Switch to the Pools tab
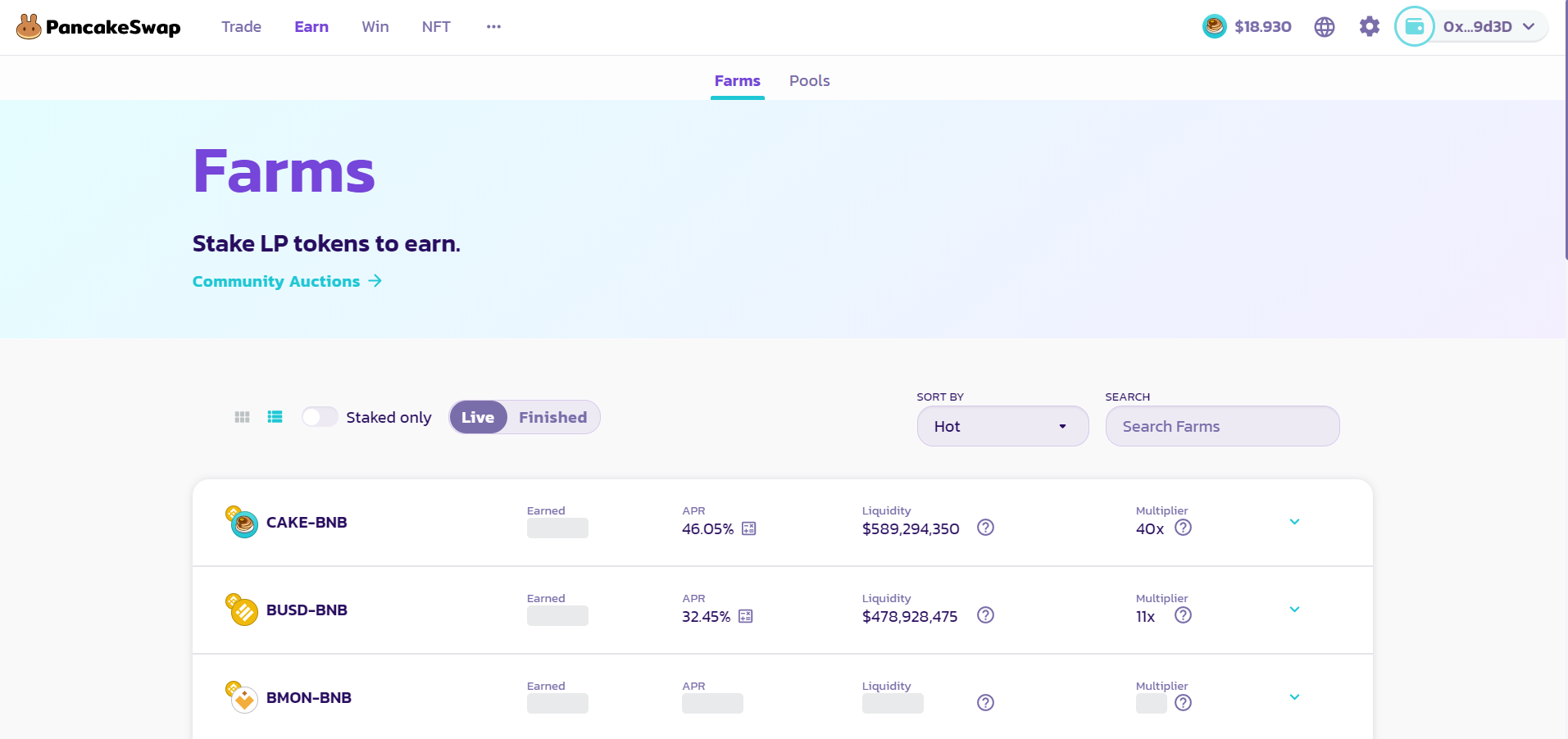1568x739 pixels. (810, 81)
